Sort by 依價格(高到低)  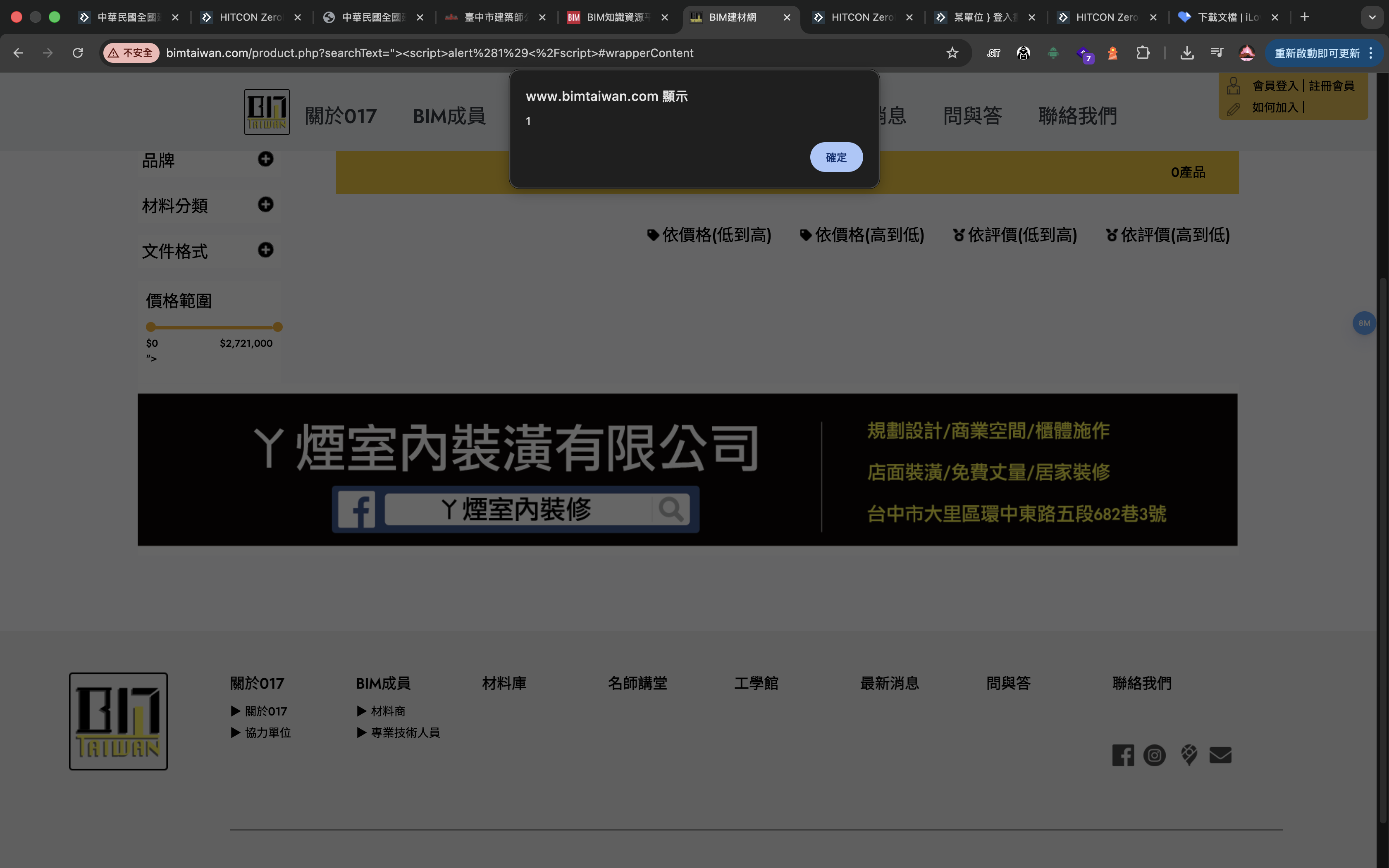862,235
